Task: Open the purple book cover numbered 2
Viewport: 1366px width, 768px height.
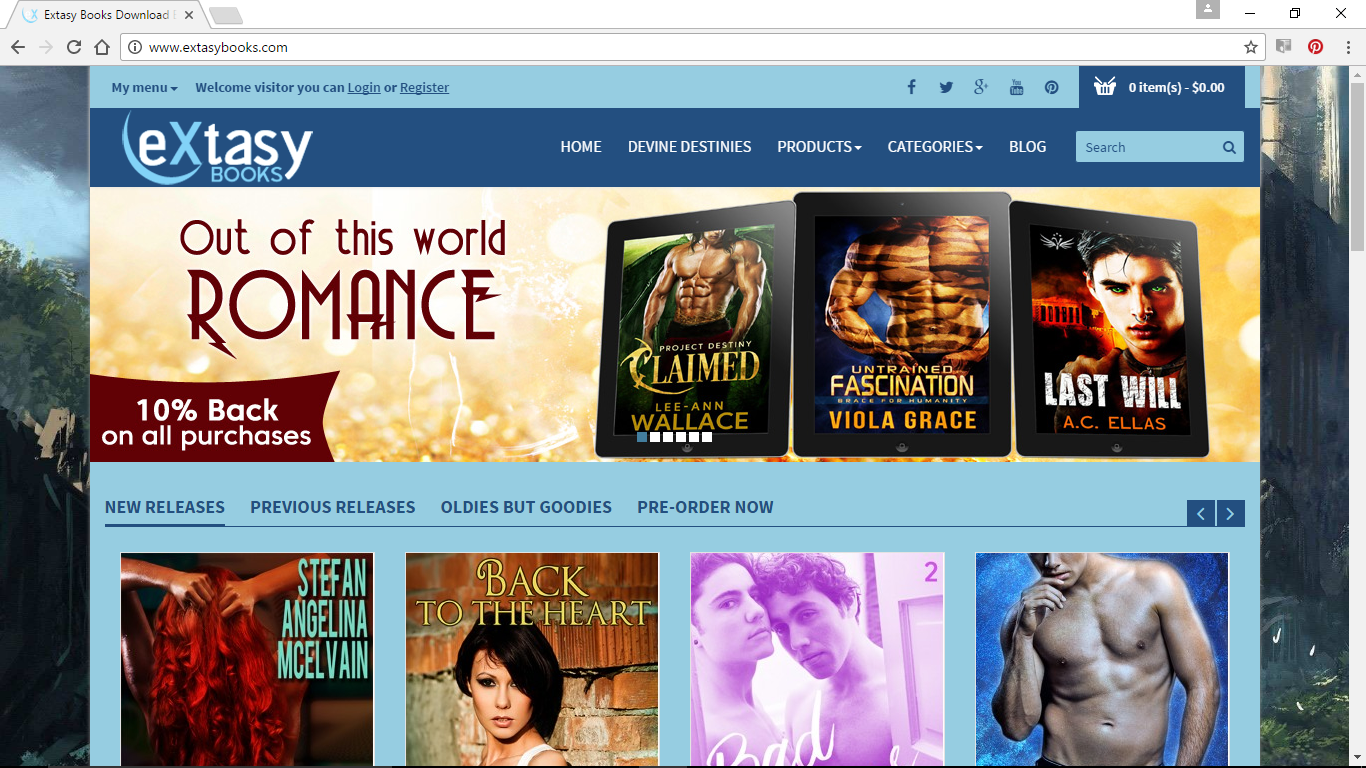Action: point(817,660)
